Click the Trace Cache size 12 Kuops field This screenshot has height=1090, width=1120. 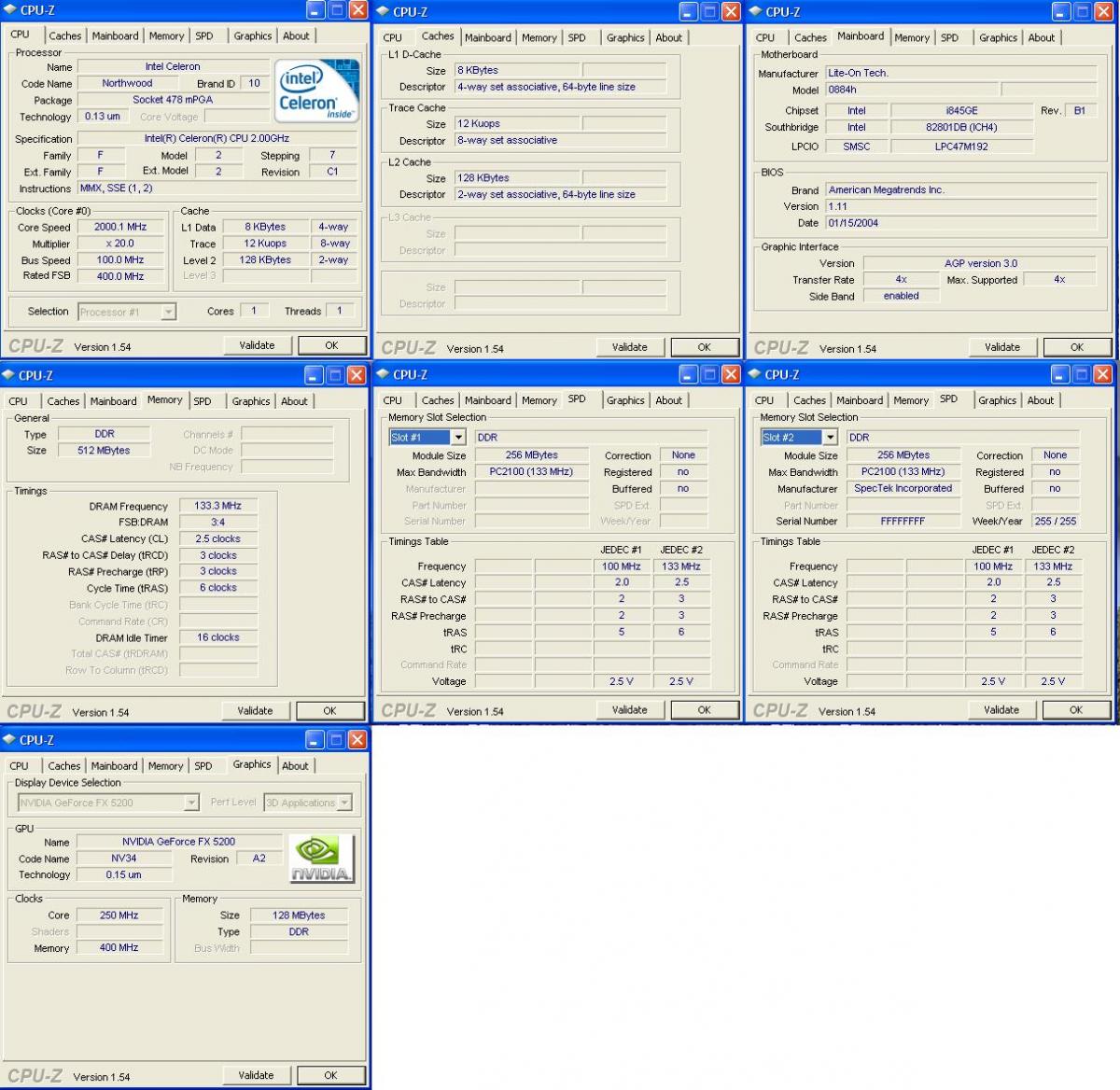click(x=516, y=123)
